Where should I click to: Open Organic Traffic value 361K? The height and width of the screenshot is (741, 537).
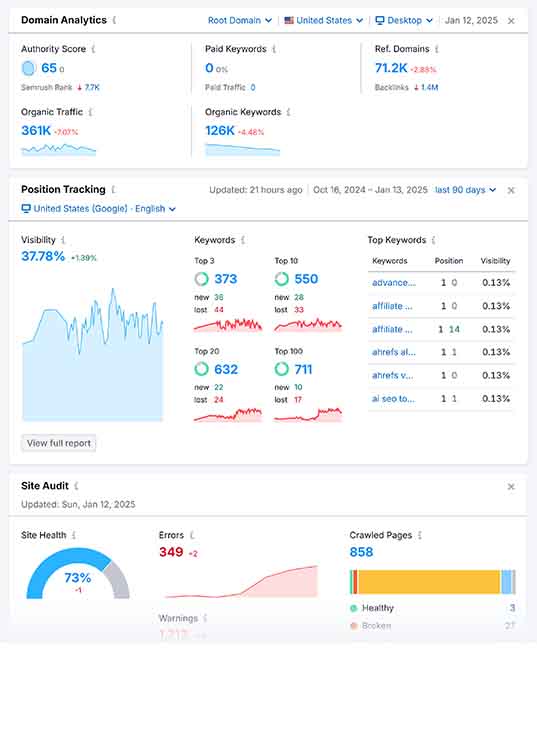(36, 130)
